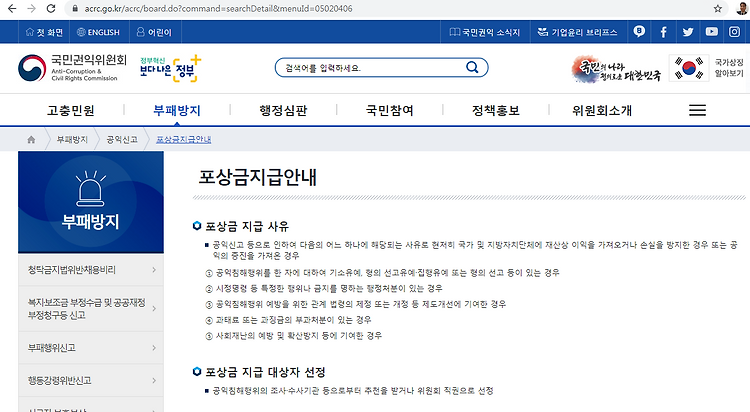Image resolution: width=750 pixels, height=412 pixels.
Task: Click breadcrumb 포상금지급안내
Action: click(x=184, y=139)
